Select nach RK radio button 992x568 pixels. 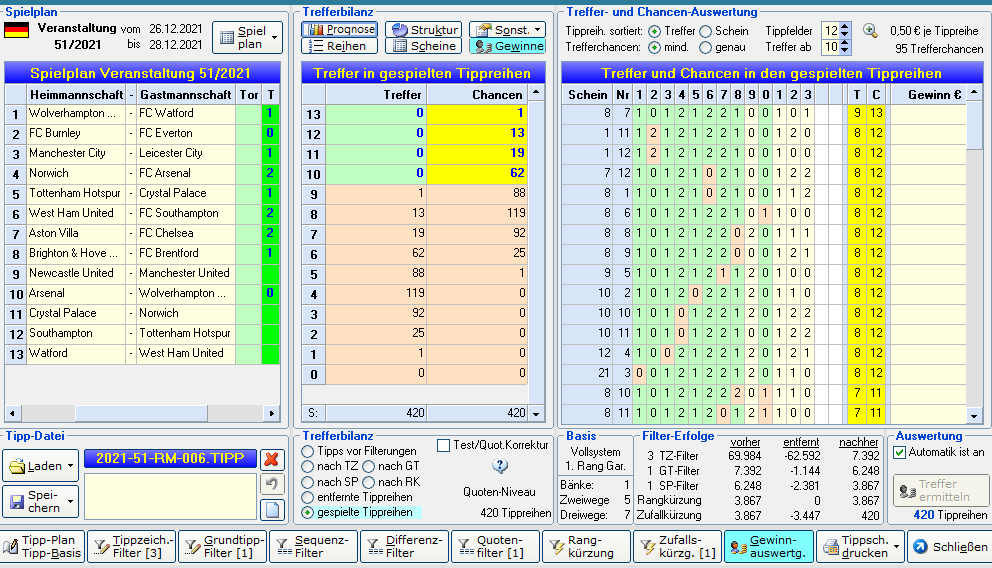click(x=369, y=482)
